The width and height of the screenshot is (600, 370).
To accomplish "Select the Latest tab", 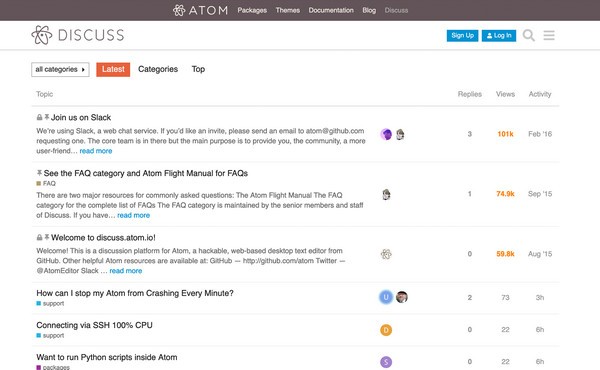I will click(x=113, y=69).
